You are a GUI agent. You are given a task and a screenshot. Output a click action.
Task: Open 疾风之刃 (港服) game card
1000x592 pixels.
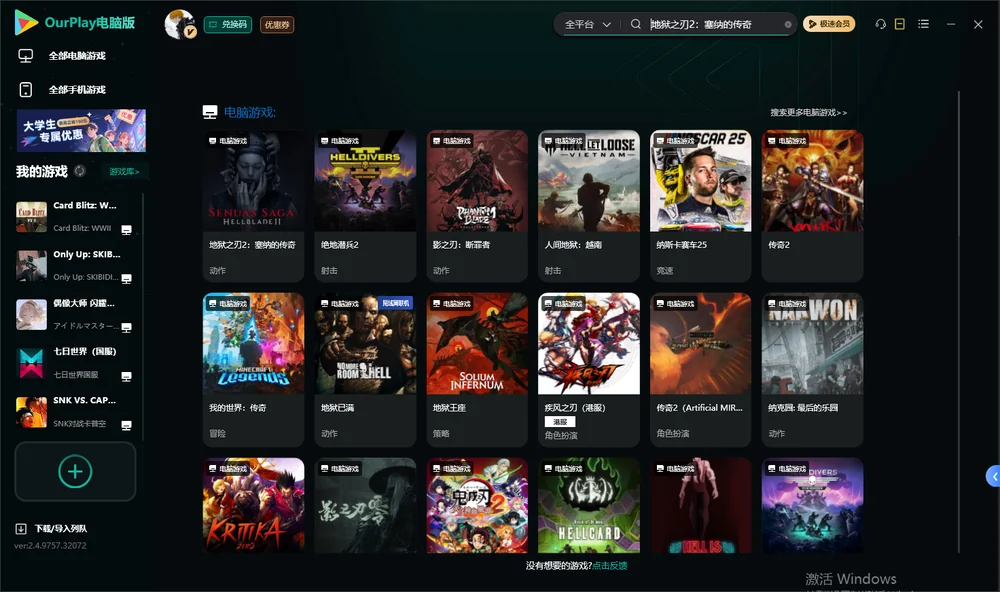pos(589,370)
